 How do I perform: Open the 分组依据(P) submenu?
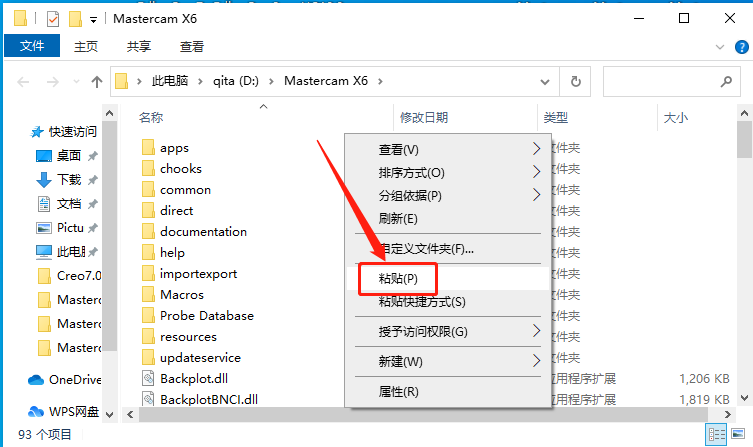(x=448, y=196)
